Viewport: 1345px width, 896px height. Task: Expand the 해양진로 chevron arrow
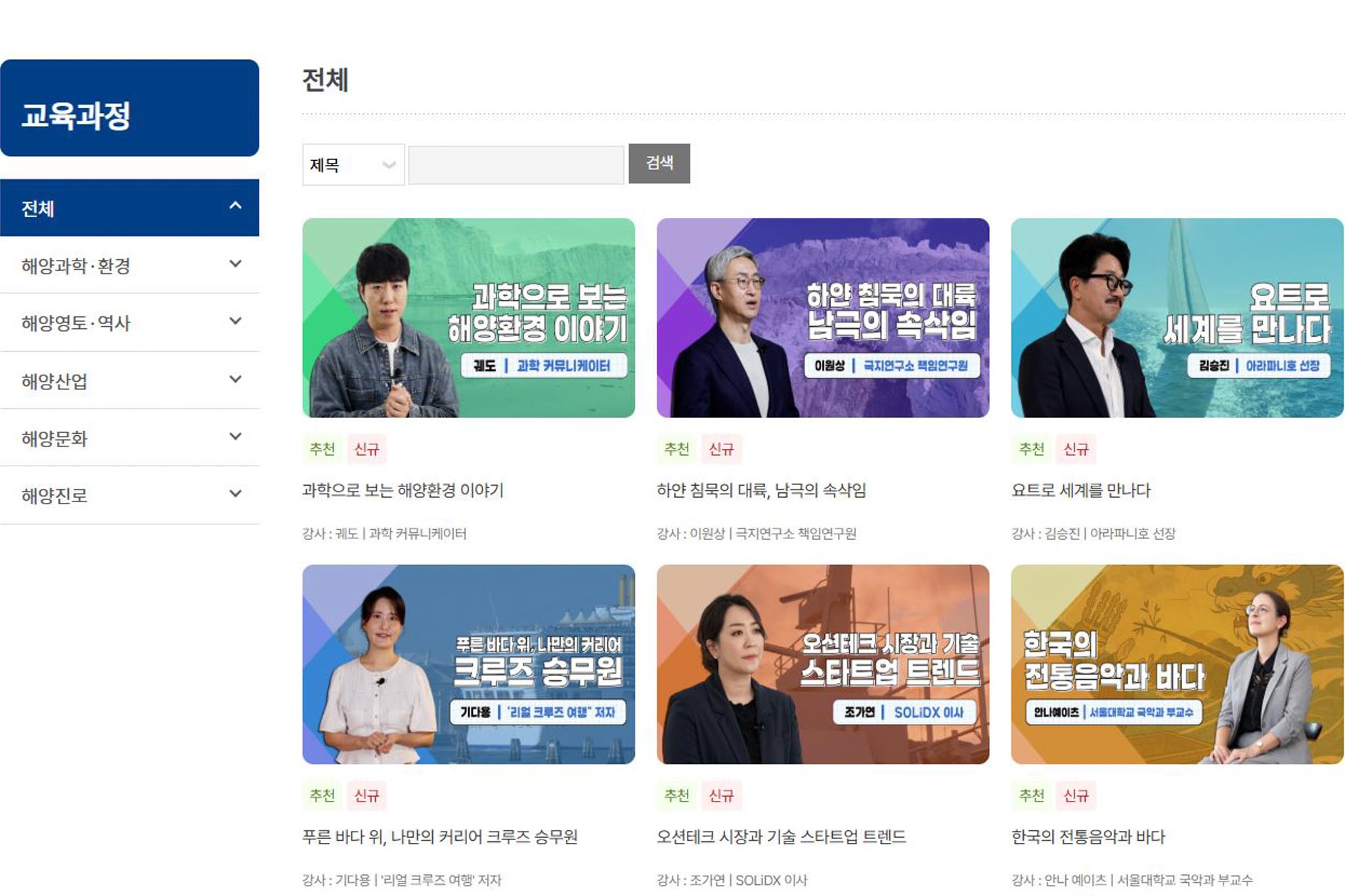point(235,494)
